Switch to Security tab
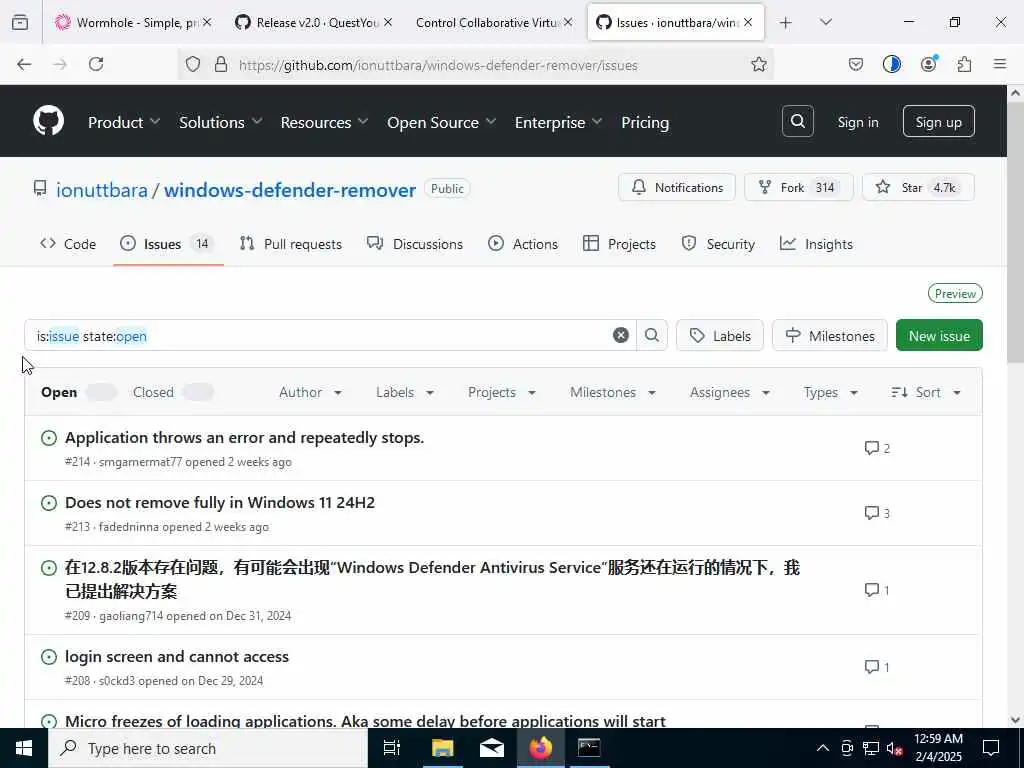 pyautogui.click(x=718, y=244)
